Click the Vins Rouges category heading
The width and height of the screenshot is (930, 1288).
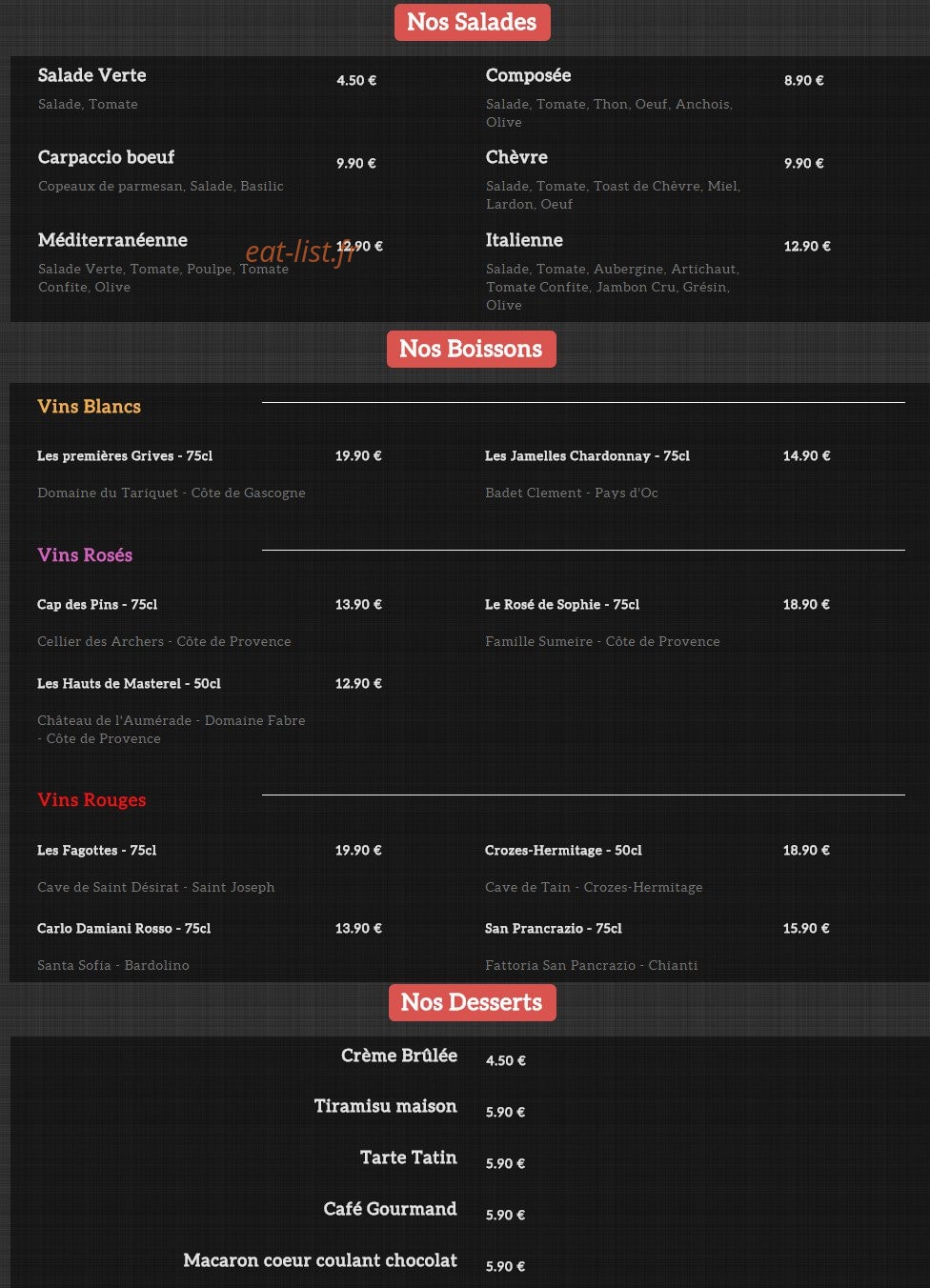[91, 799]
